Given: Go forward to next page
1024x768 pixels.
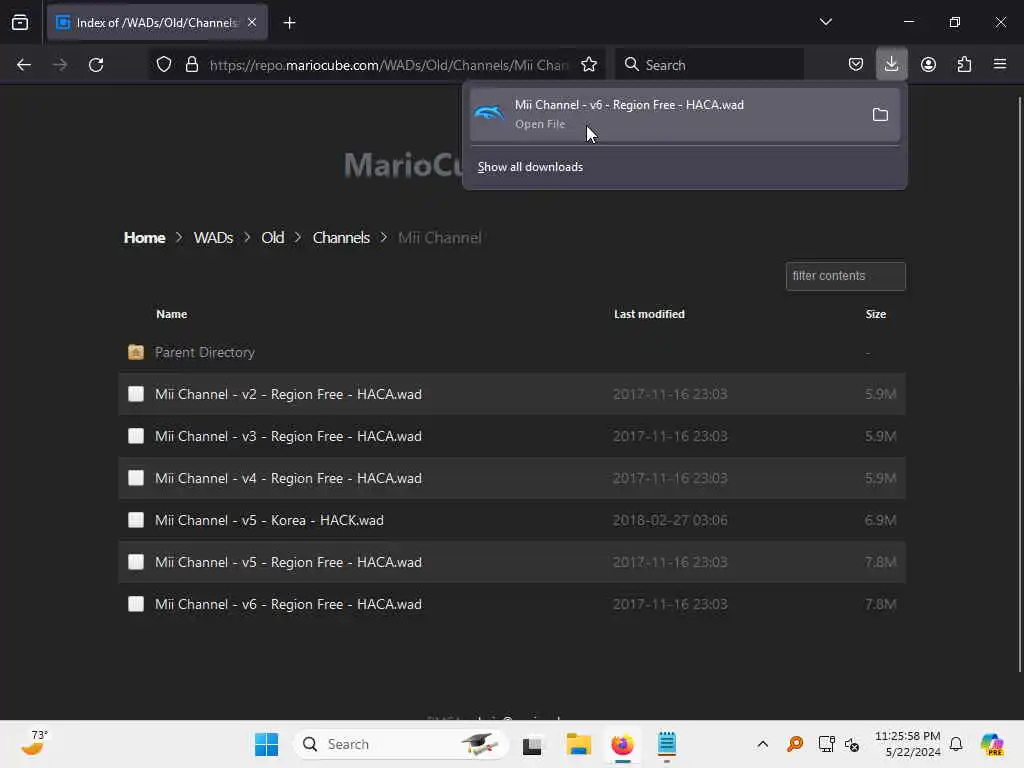Looking at the screenshot, I should click(60, 65).
